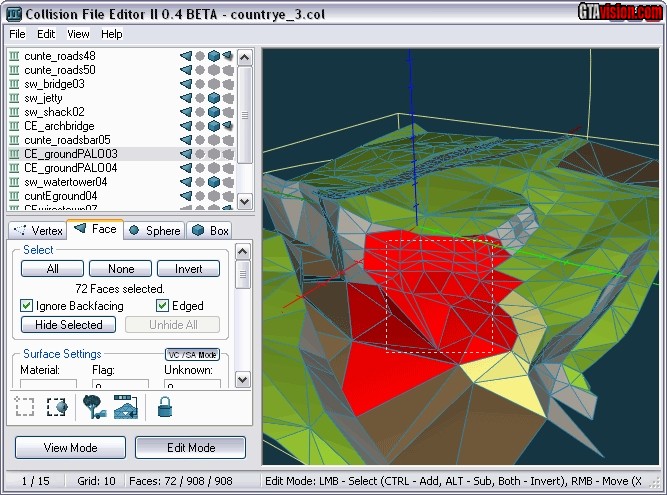Image resolution: width=667 pixels, height=495 pixels.
Task: Toggle the Ignore Backfacing checkbox
Action: point(26,306)
